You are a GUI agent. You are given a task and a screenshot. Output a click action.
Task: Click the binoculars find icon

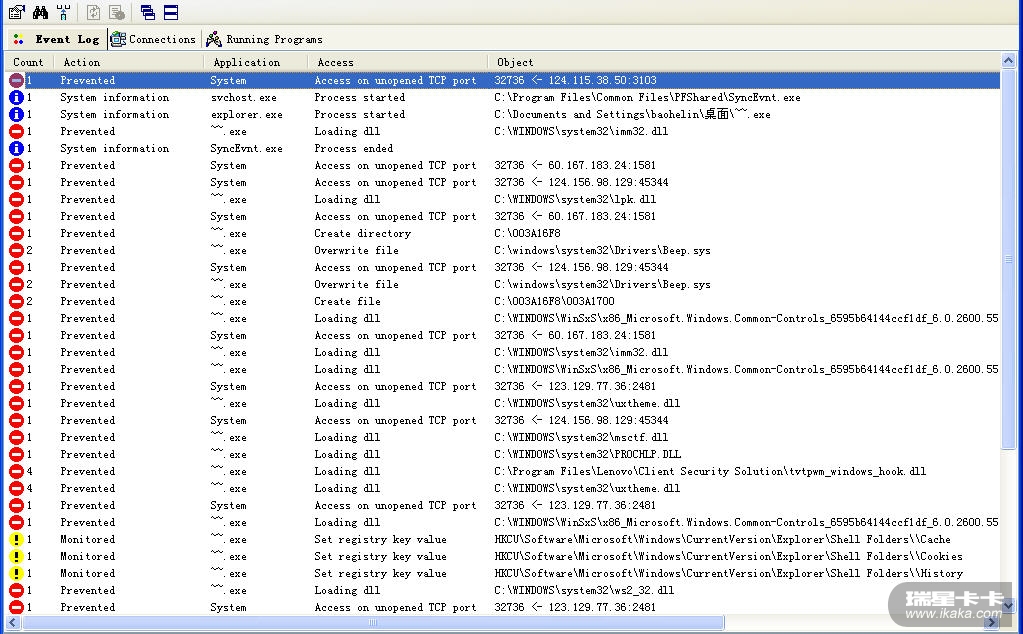coord(40,12)
